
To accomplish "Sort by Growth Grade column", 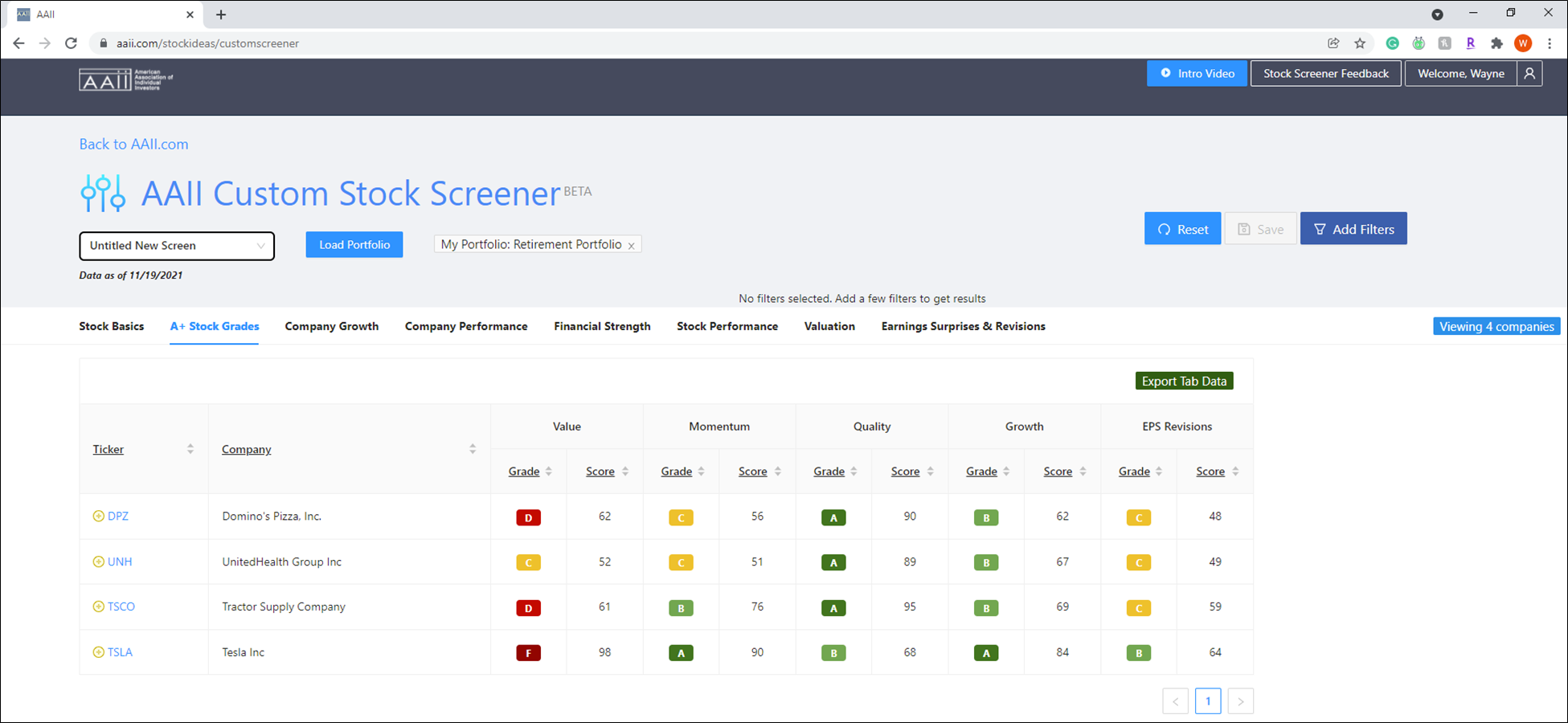I will point(1007,472).
